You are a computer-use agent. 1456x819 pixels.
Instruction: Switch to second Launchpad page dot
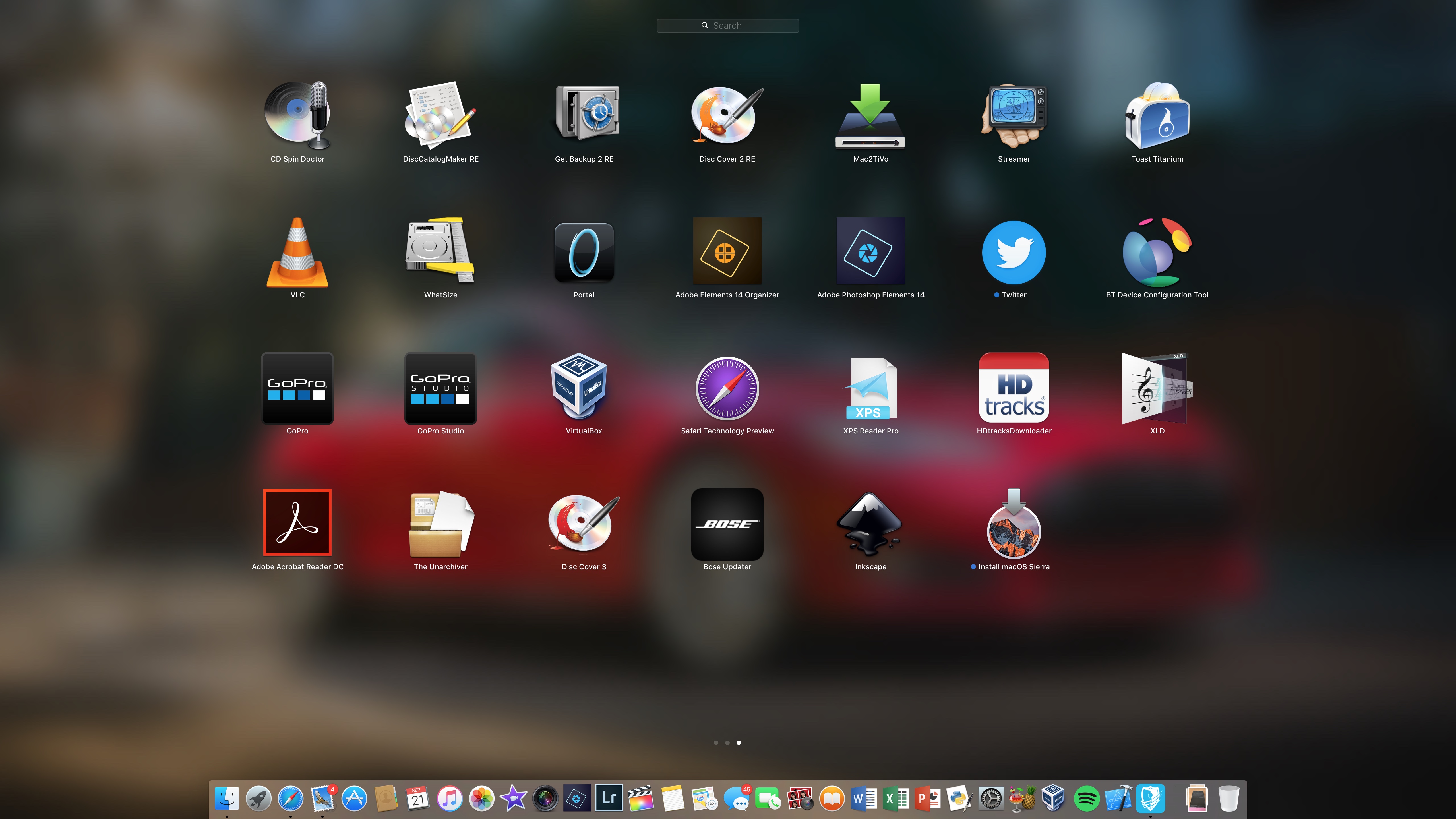[x=727, y=743]
